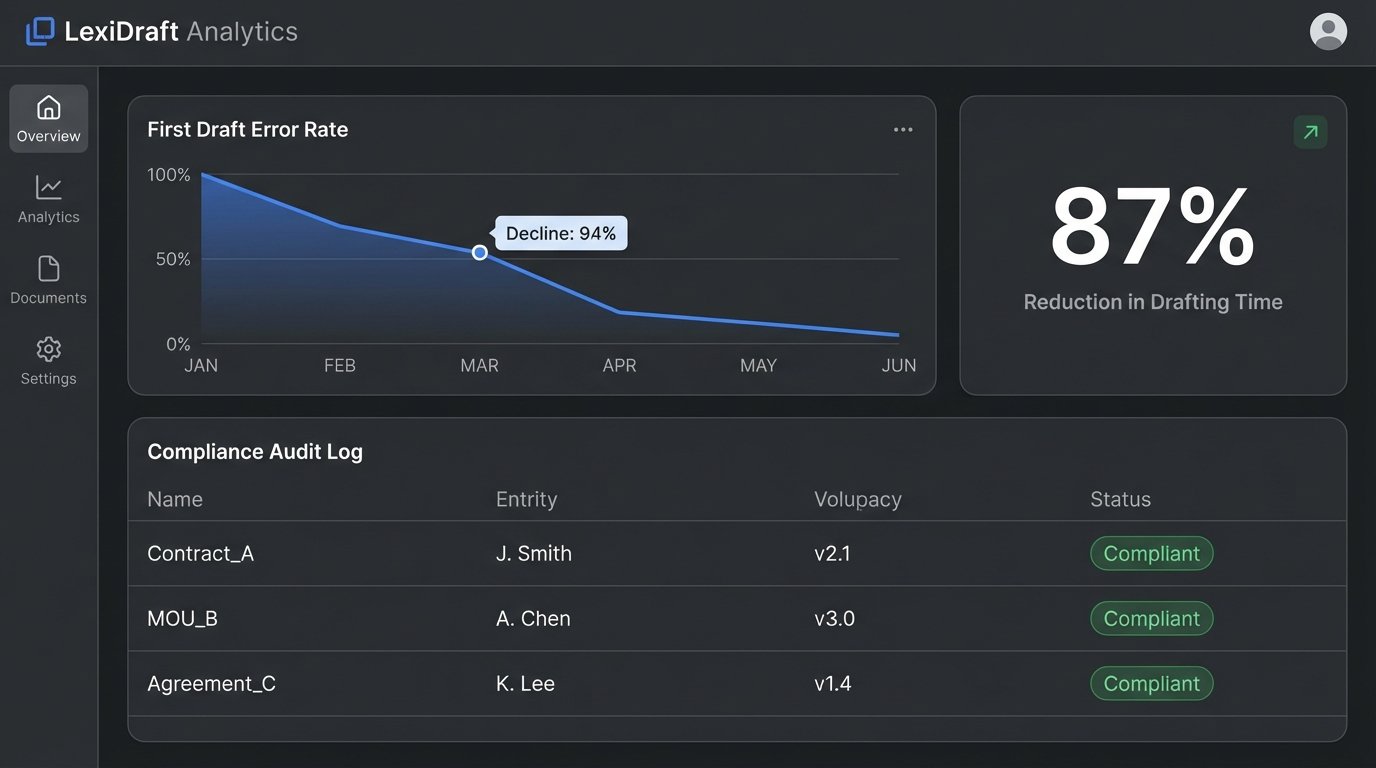Sort by the Name column header
The image size is (1376, 768).
175,499
